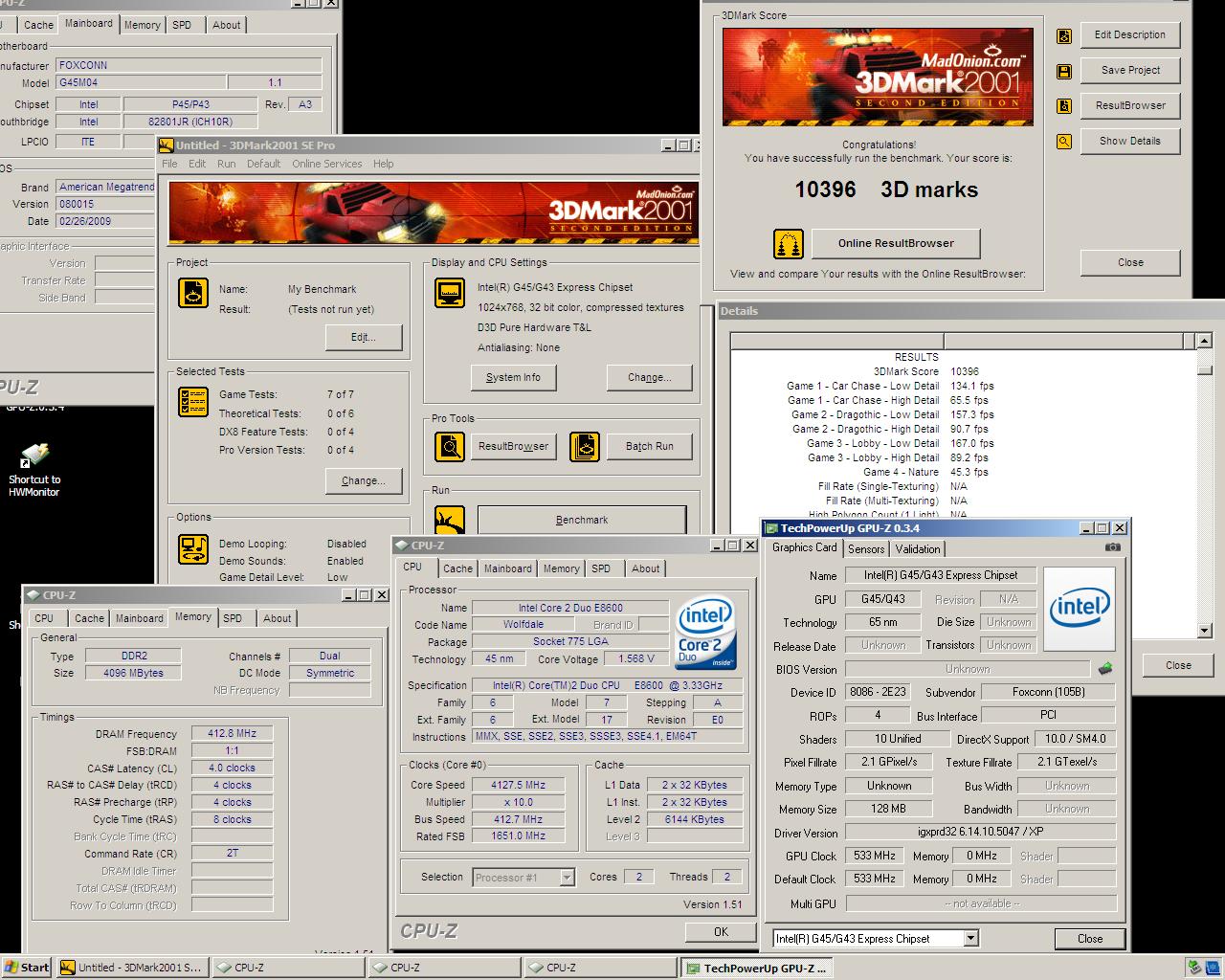
Task: Open Processor selection dropdown in CPU-Z
Action: point(568,878)
